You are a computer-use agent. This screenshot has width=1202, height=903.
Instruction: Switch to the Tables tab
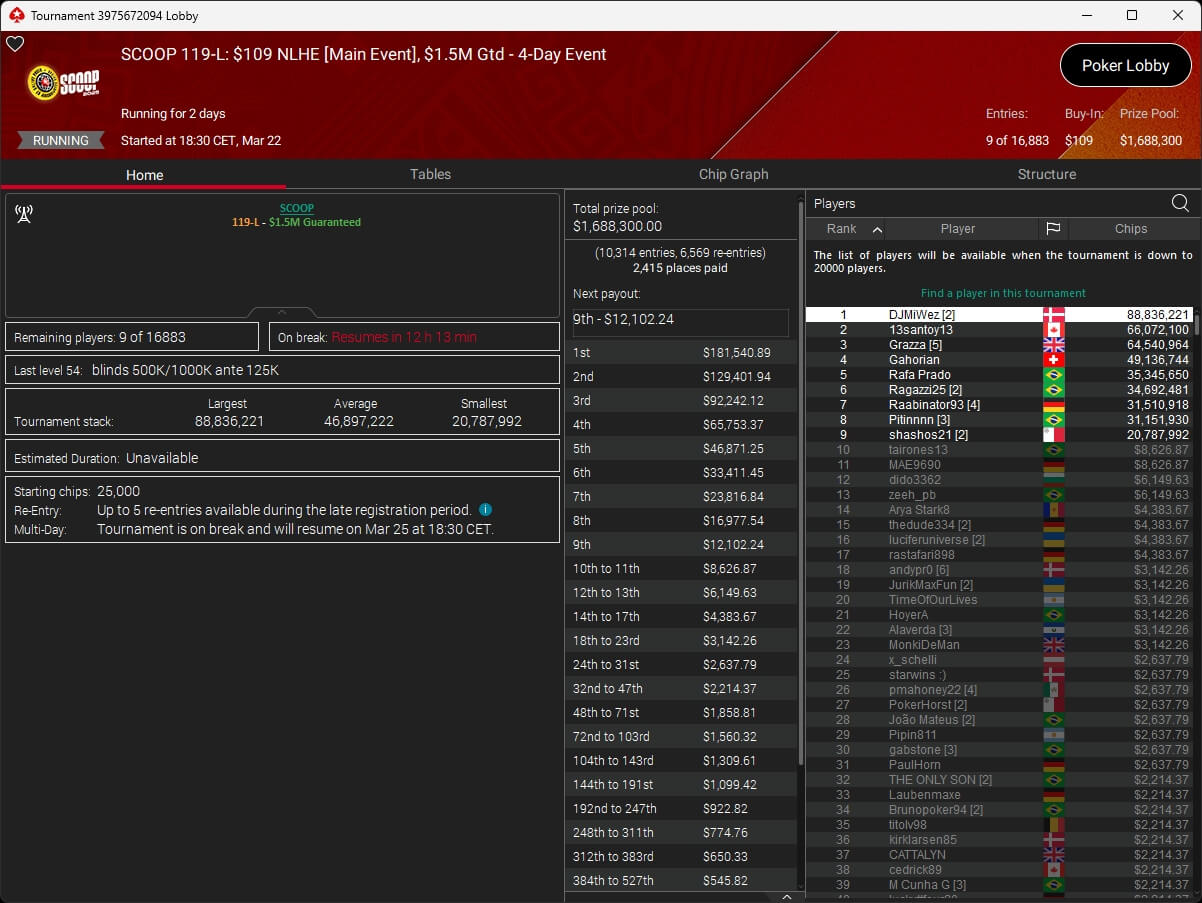tap(430, 174)
